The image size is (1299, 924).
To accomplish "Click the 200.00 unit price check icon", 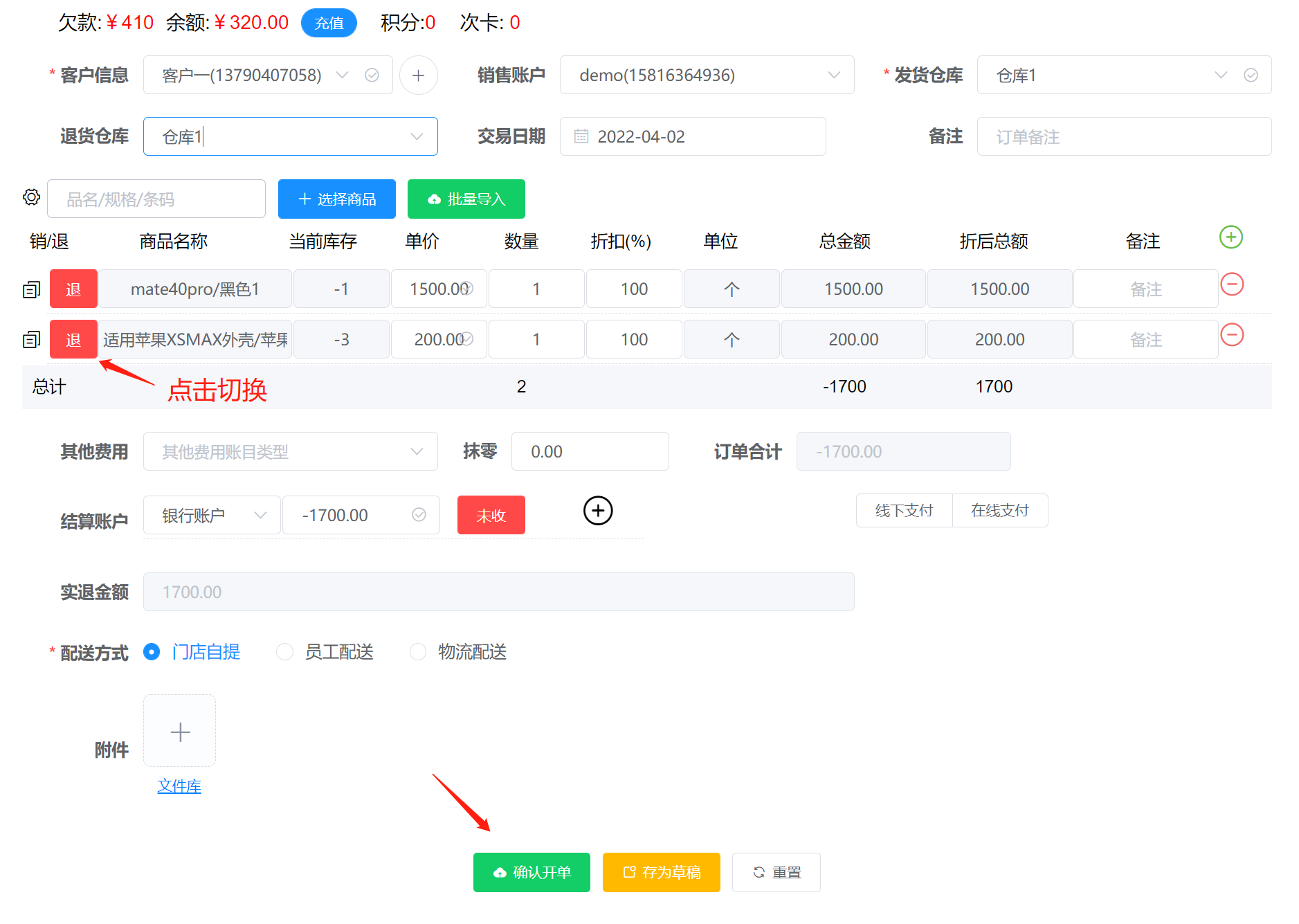I will click(467, 338).
